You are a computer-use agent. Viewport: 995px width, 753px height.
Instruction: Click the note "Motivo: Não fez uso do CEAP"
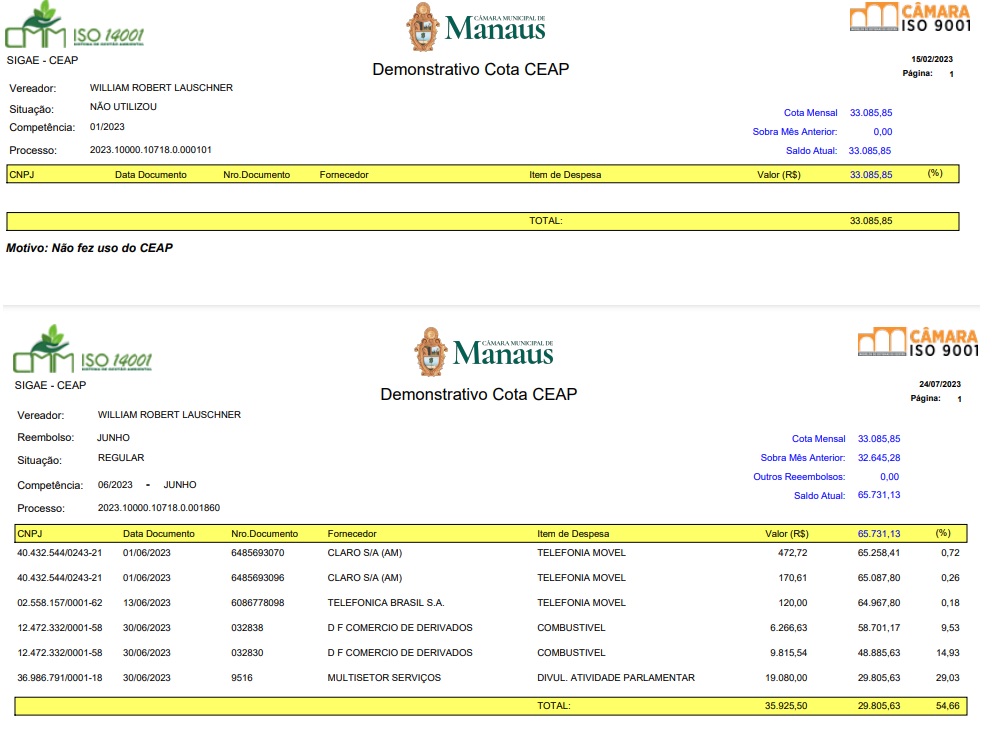tap(89, 248)
